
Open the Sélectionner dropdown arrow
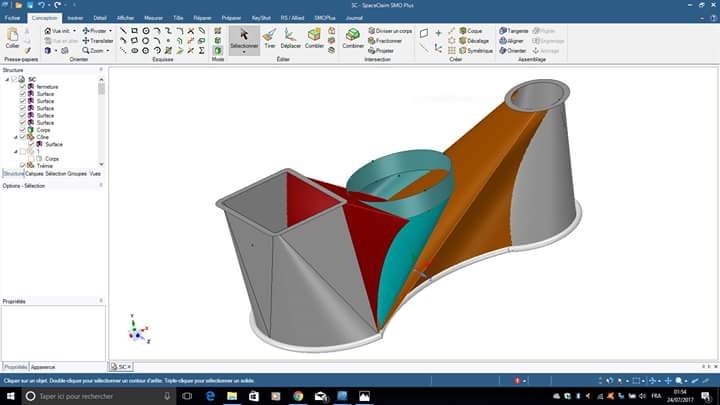coord(244,53)
